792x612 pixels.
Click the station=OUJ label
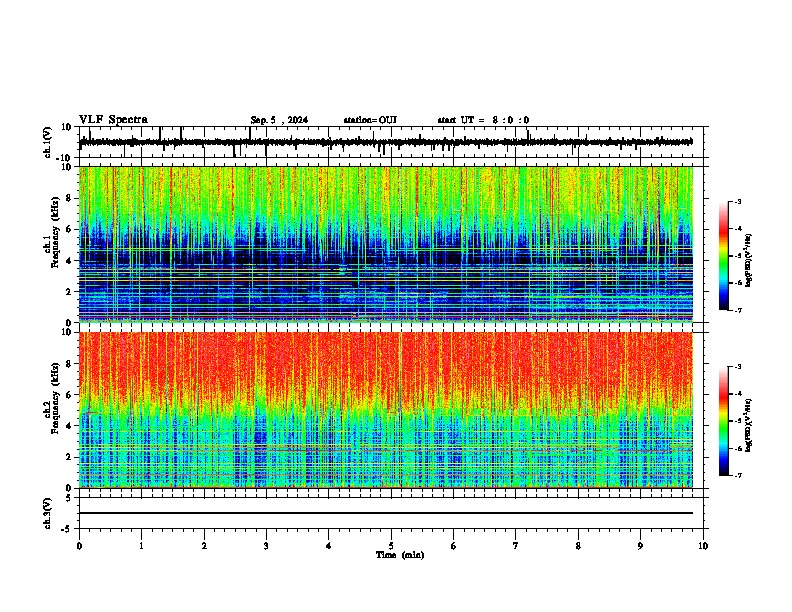pos(370,120)
